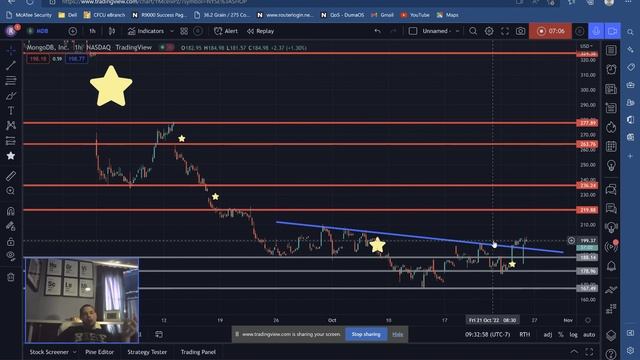Open the object tree layers icon
The image size is (640, 360).
(x=611, y=335)
